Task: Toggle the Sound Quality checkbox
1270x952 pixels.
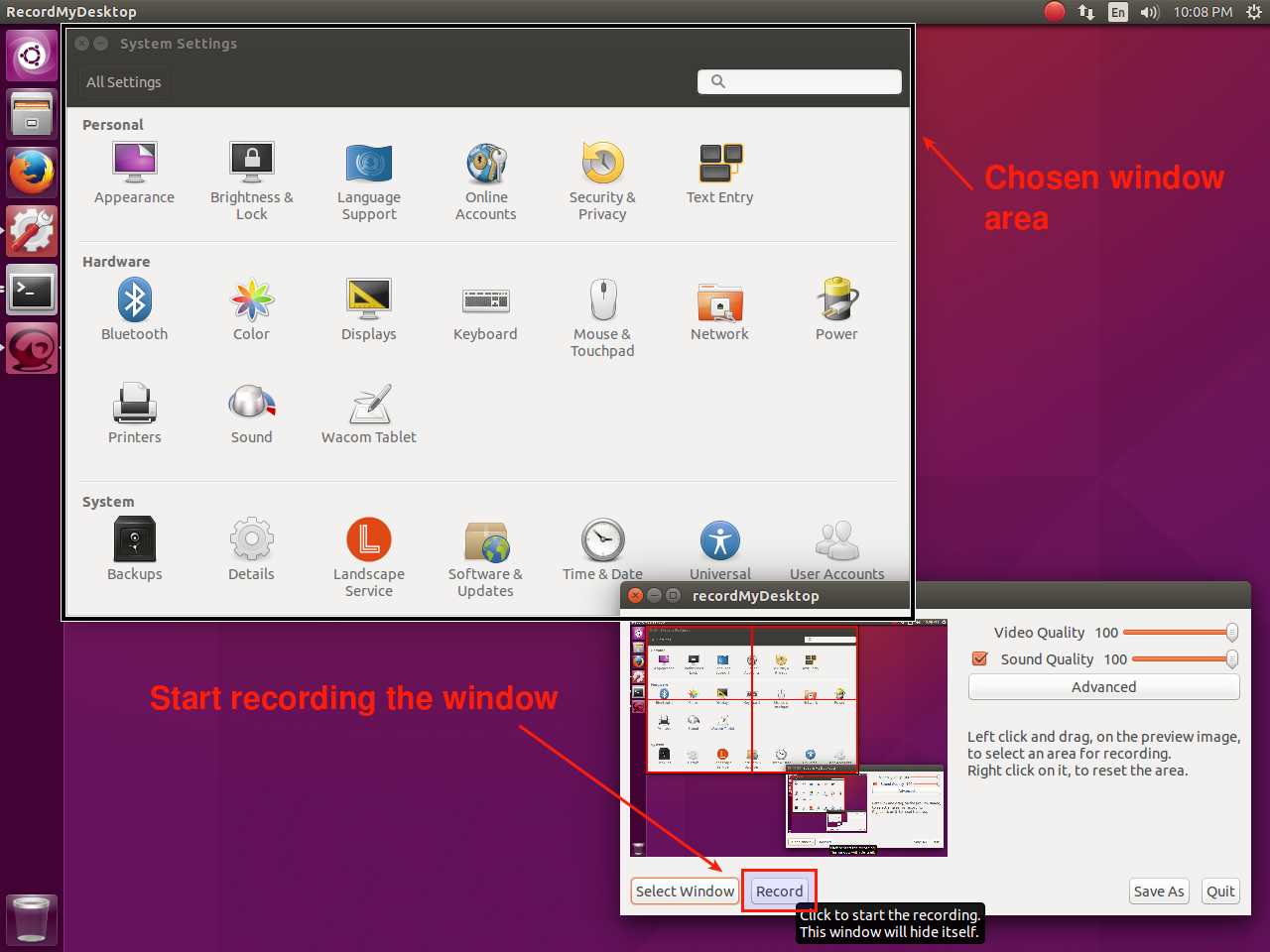Action: (x=979, y=658)
